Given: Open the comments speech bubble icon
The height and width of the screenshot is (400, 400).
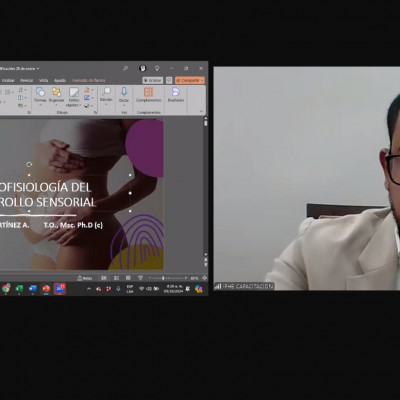Looking at the screenshot, I should point(169,80).
